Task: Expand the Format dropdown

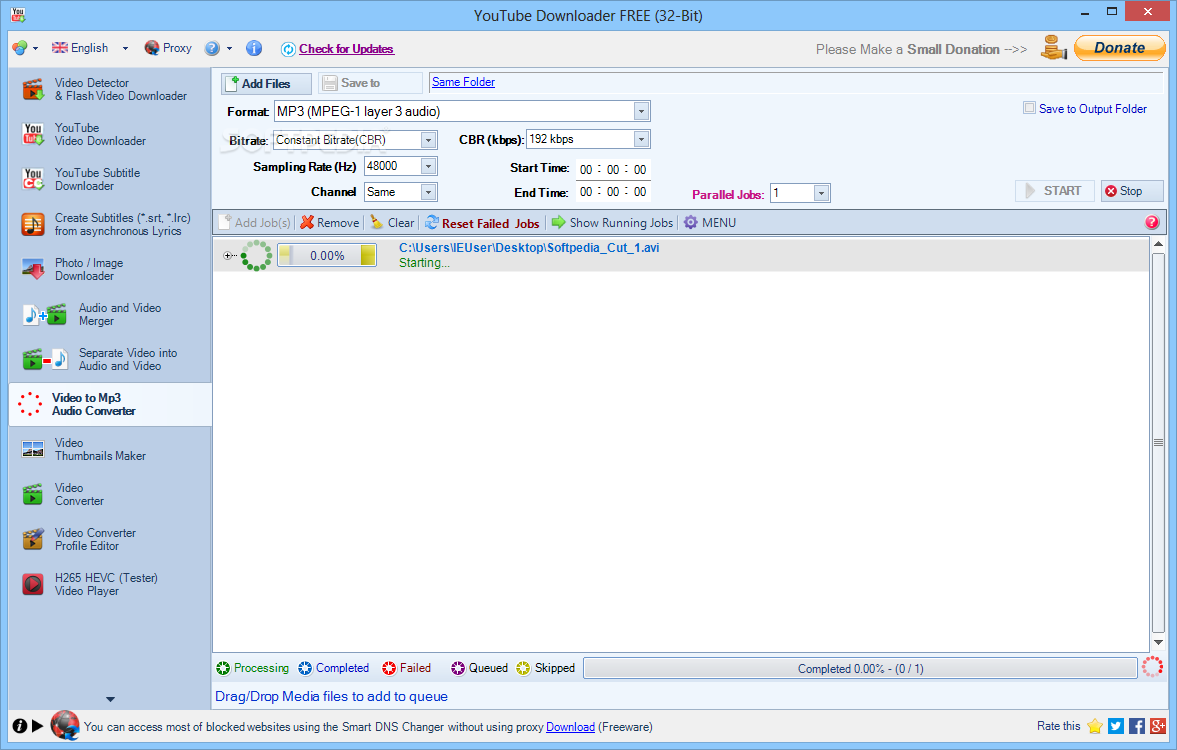Action: click(x=641, y=112)
